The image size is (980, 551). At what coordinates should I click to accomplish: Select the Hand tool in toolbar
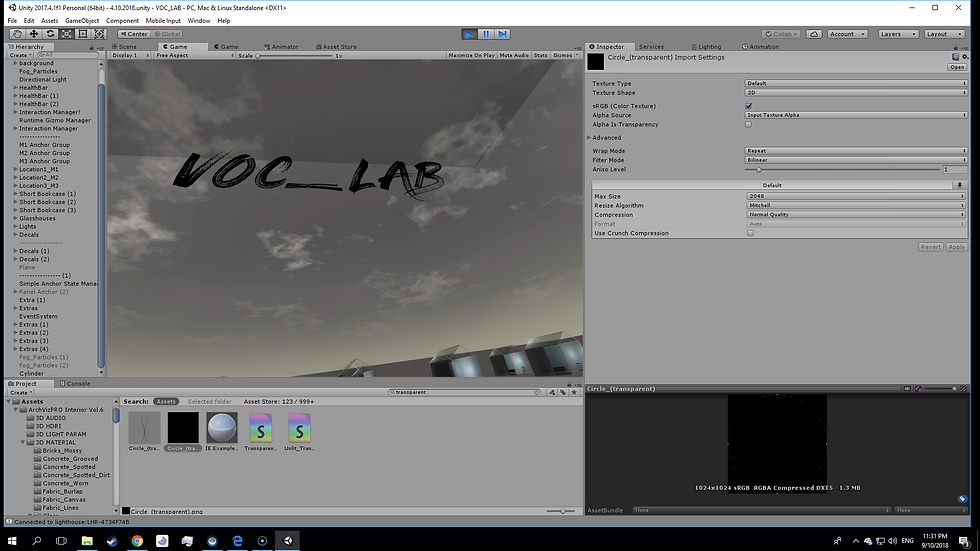point(17,34)
